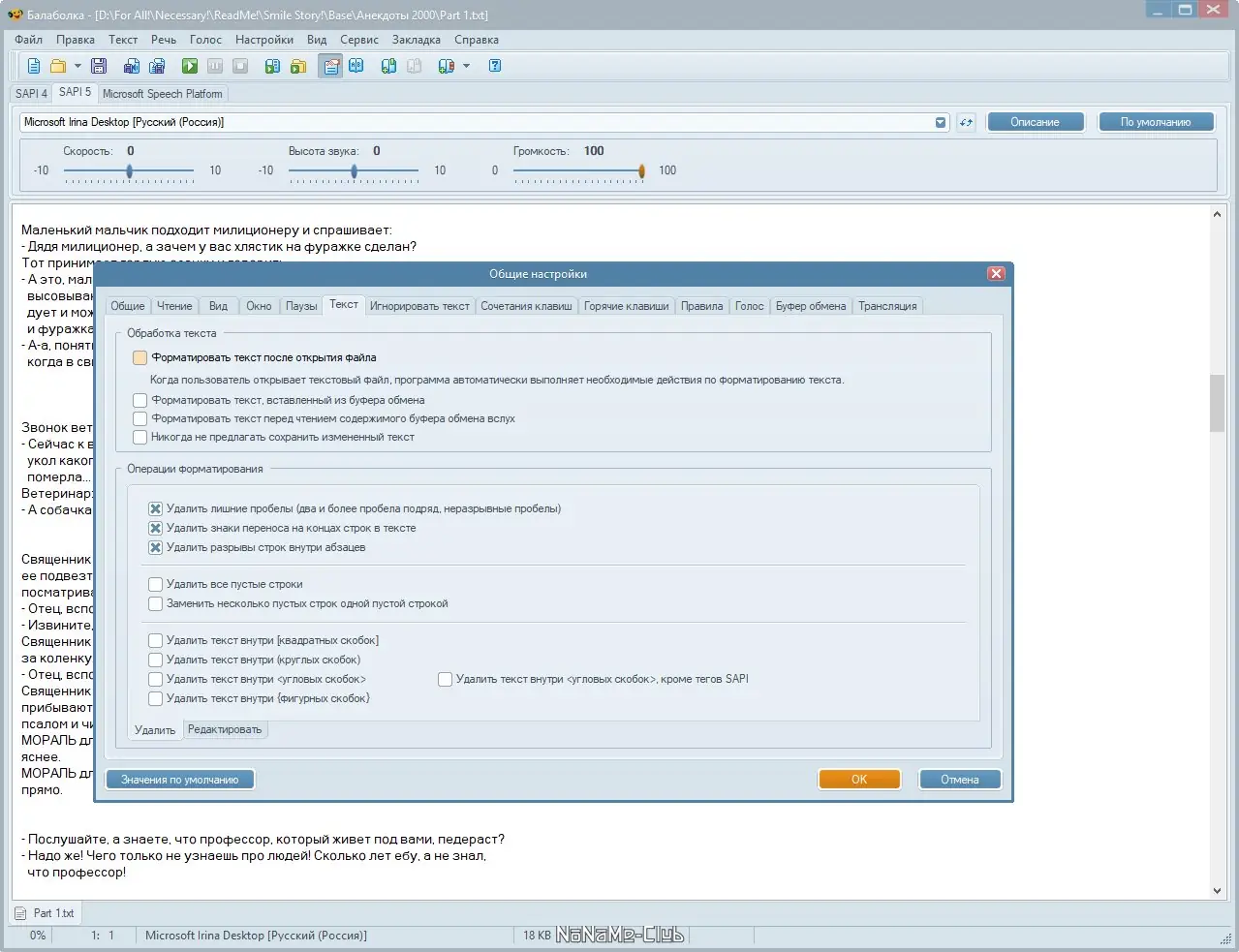Viewport: 1239px width, 952px height.
Task: Click the Отмена button
Action: [x=960, y=780]
